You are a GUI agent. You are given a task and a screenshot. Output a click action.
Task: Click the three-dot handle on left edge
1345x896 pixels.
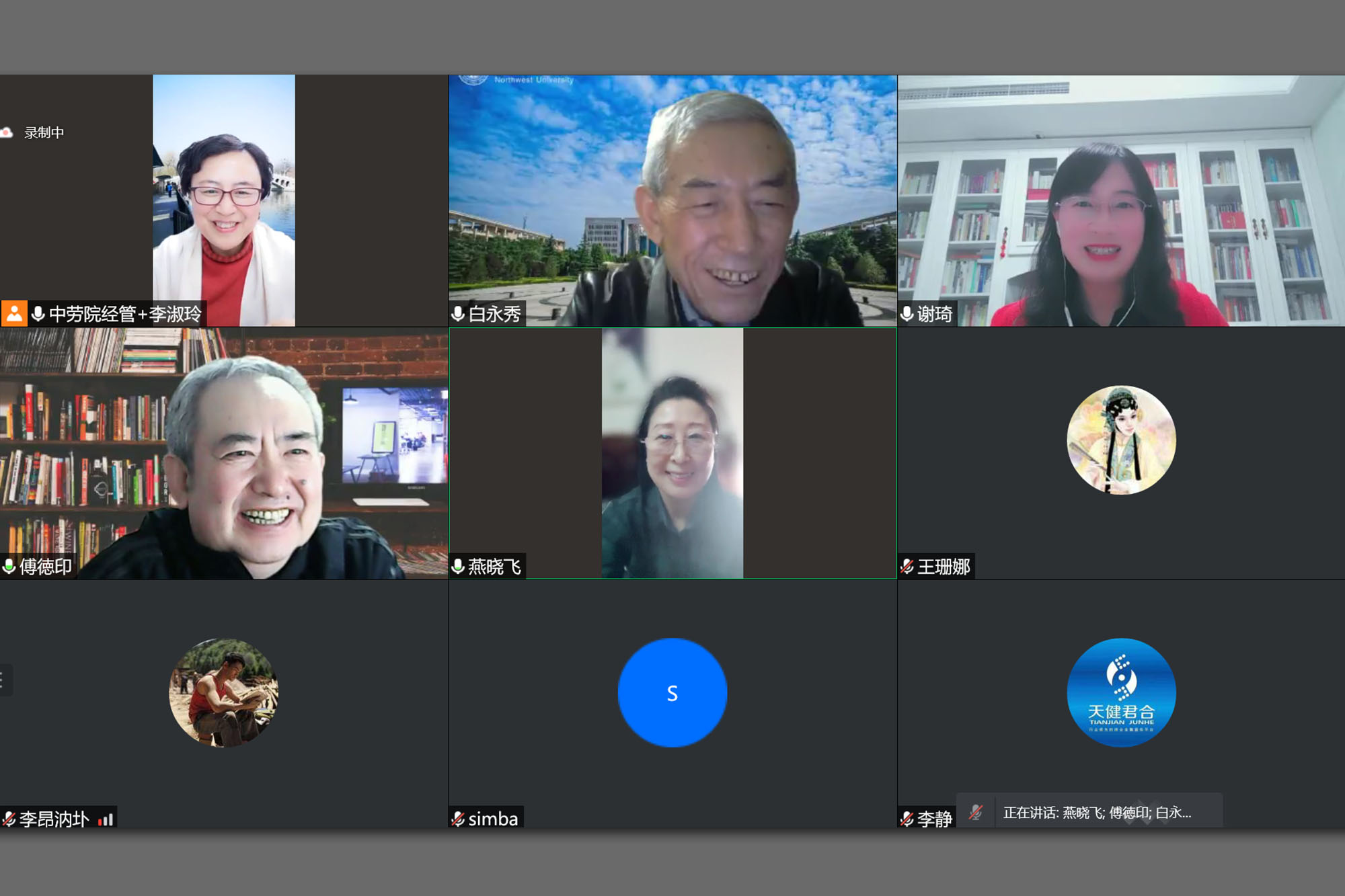(3, 680)
